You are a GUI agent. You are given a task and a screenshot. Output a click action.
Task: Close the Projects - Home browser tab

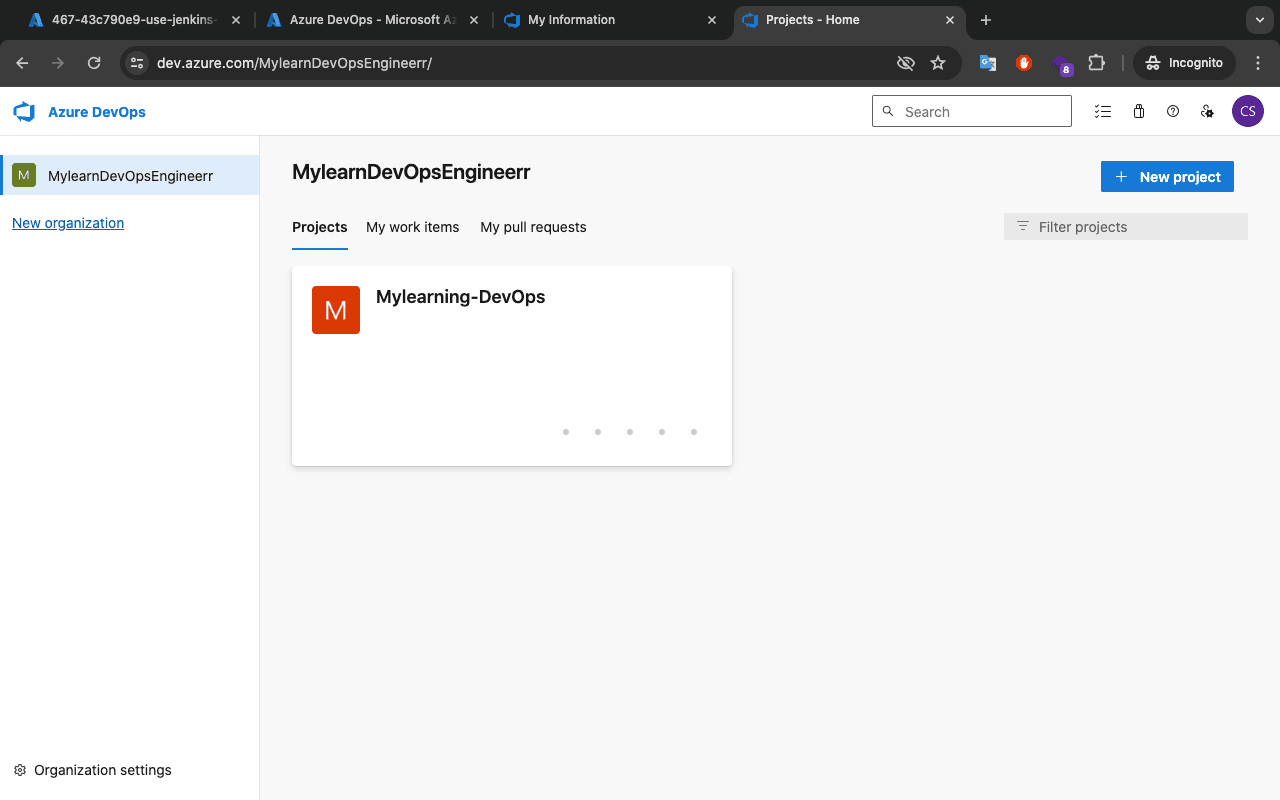(950, 20)
